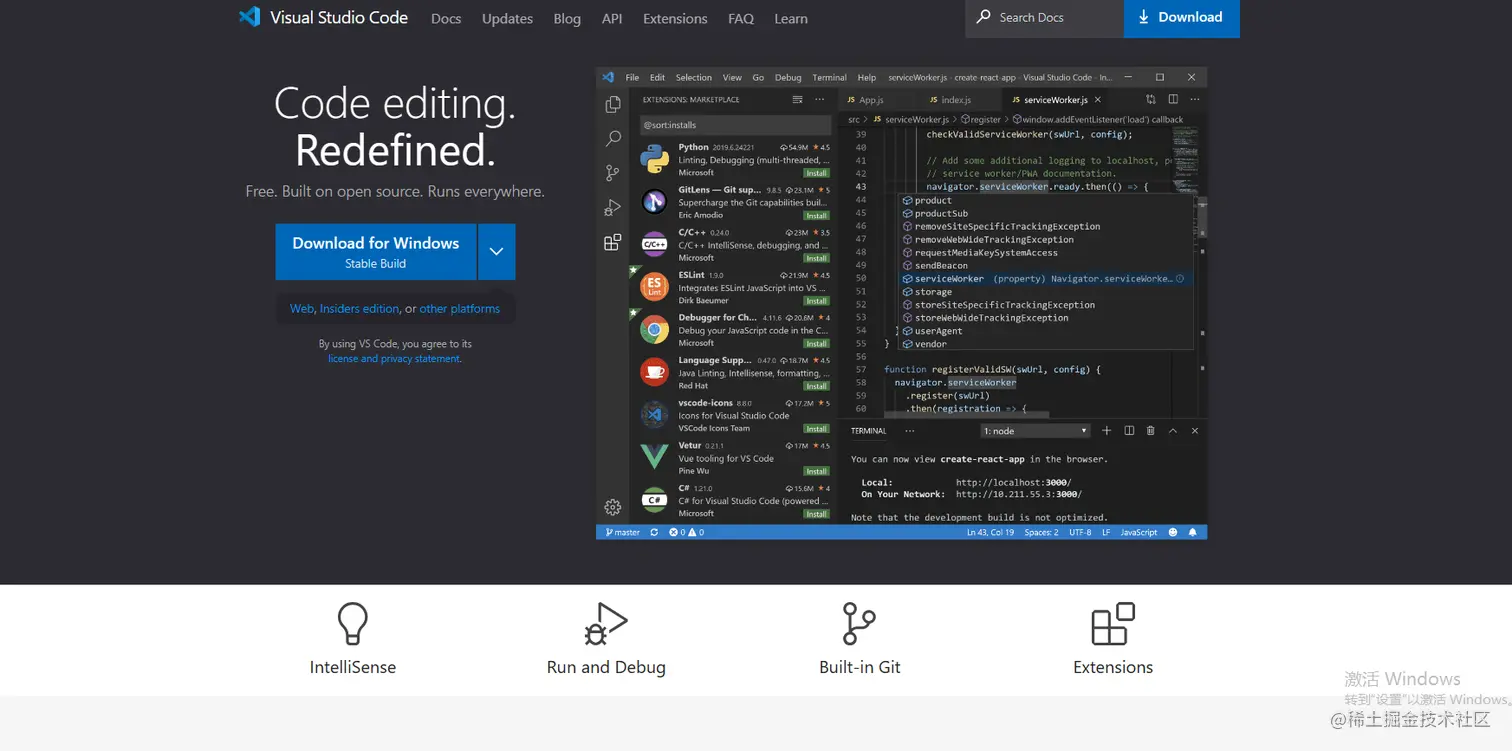Click 'Ln 43, Col 19' in the status bar
Screen dimensions: 1512x751
click(990, 532)
